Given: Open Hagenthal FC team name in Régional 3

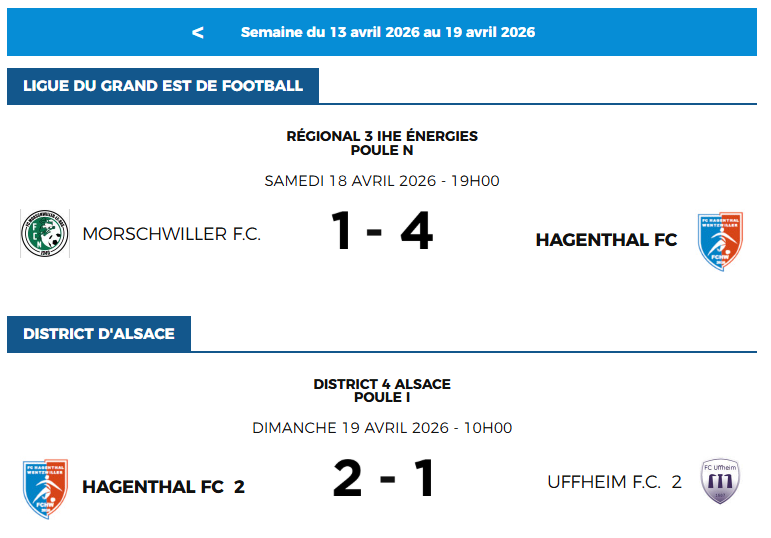Looking at the screenshot, I should [606, 240].
